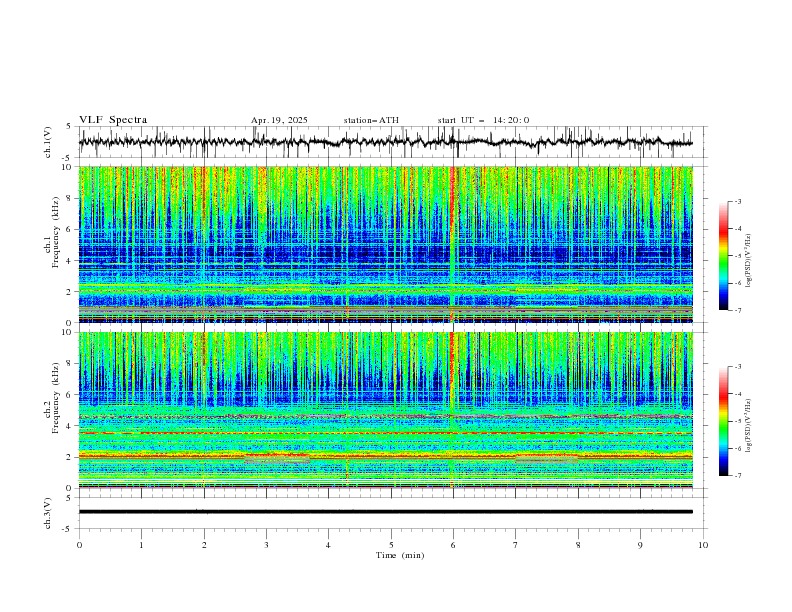
Task: Click the time axis tick label '9'
Action: tap(640, 545)
